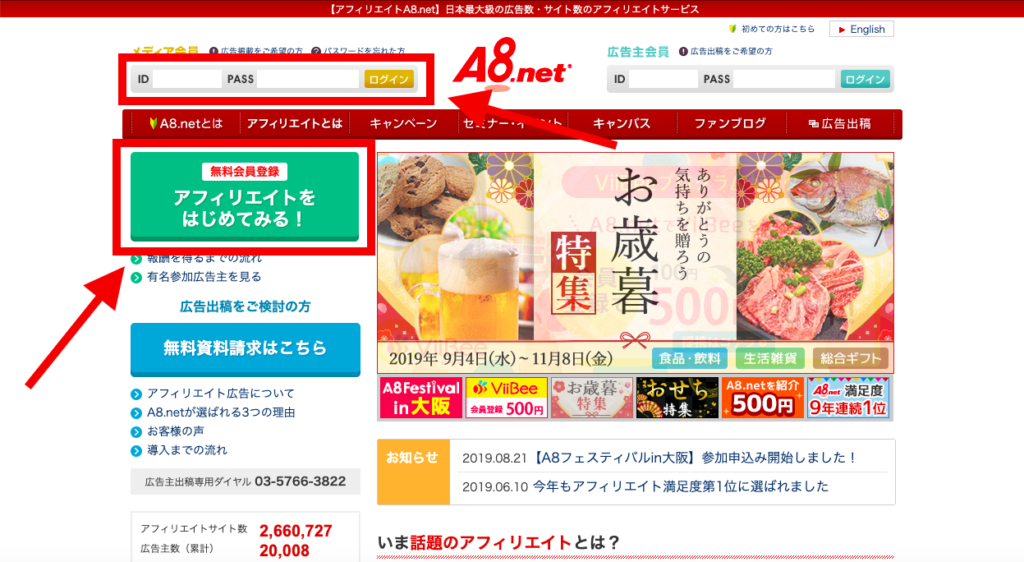Open the 有名参加広告主を見る link

204,277
